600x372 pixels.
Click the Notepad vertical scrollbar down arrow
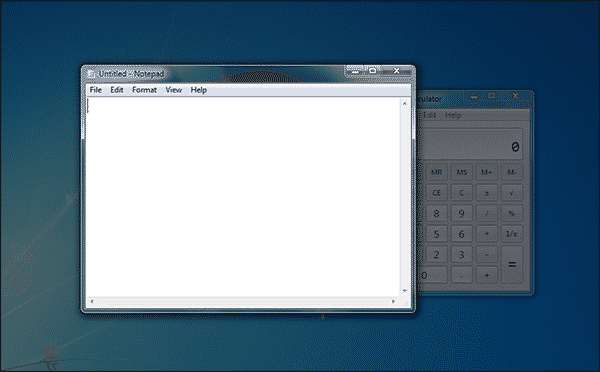tap(404, 290)
